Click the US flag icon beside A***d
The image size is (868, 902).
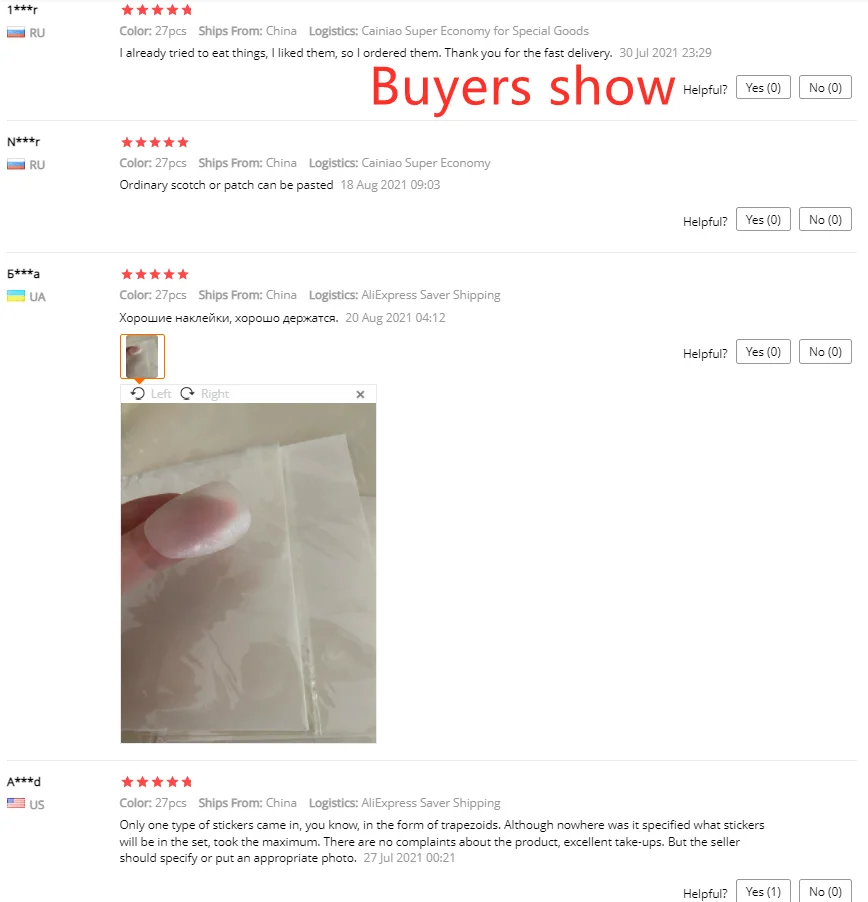16,803
